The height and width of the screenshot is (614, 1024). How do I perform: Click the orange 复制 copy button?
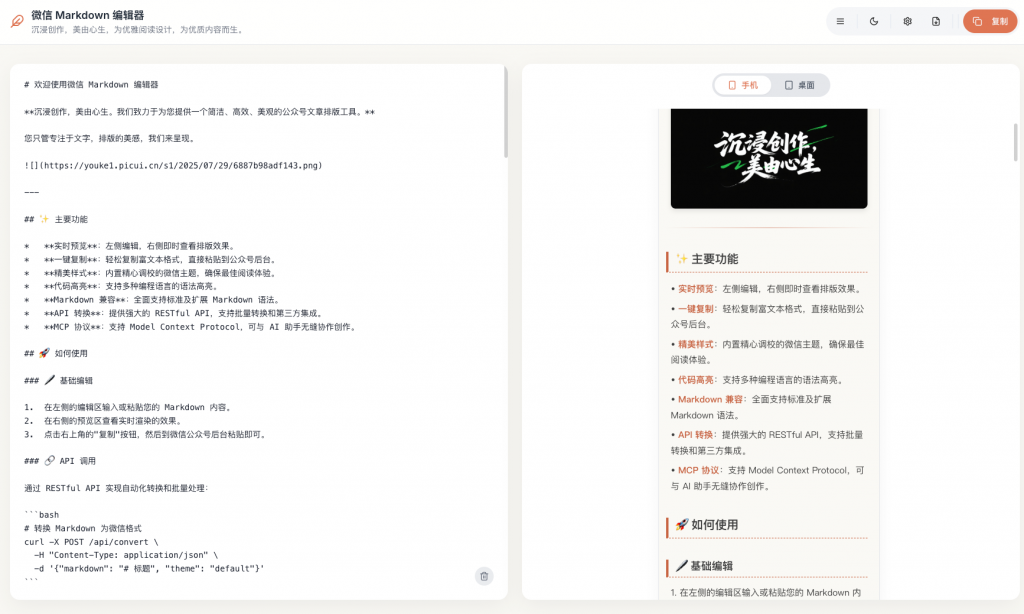point(990,22)
